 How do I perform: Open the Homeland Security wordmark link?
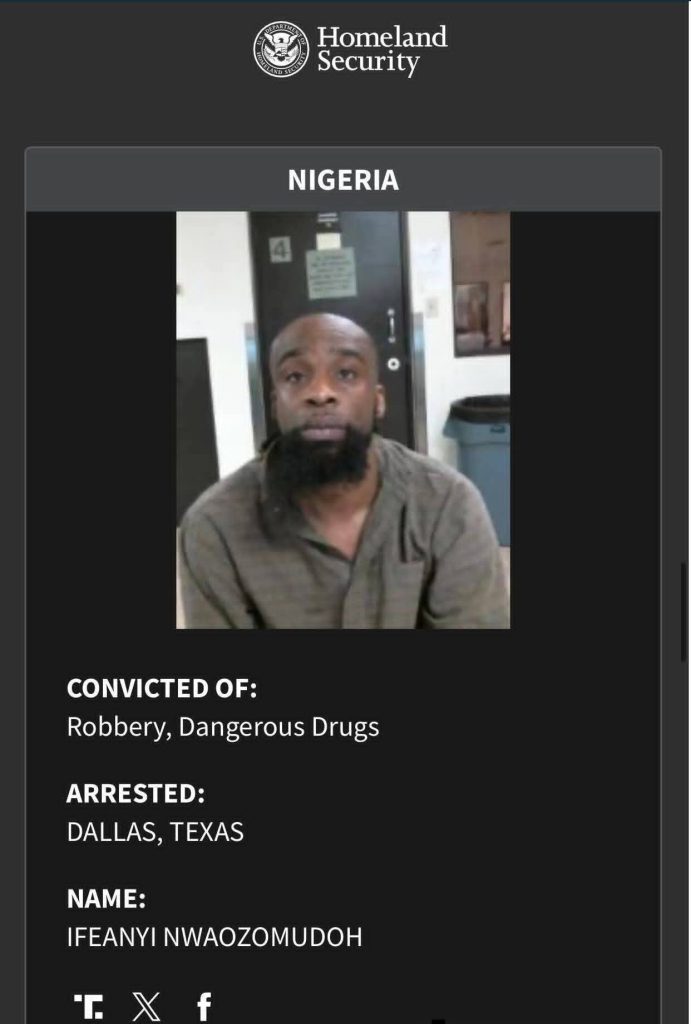click(382, 50)
